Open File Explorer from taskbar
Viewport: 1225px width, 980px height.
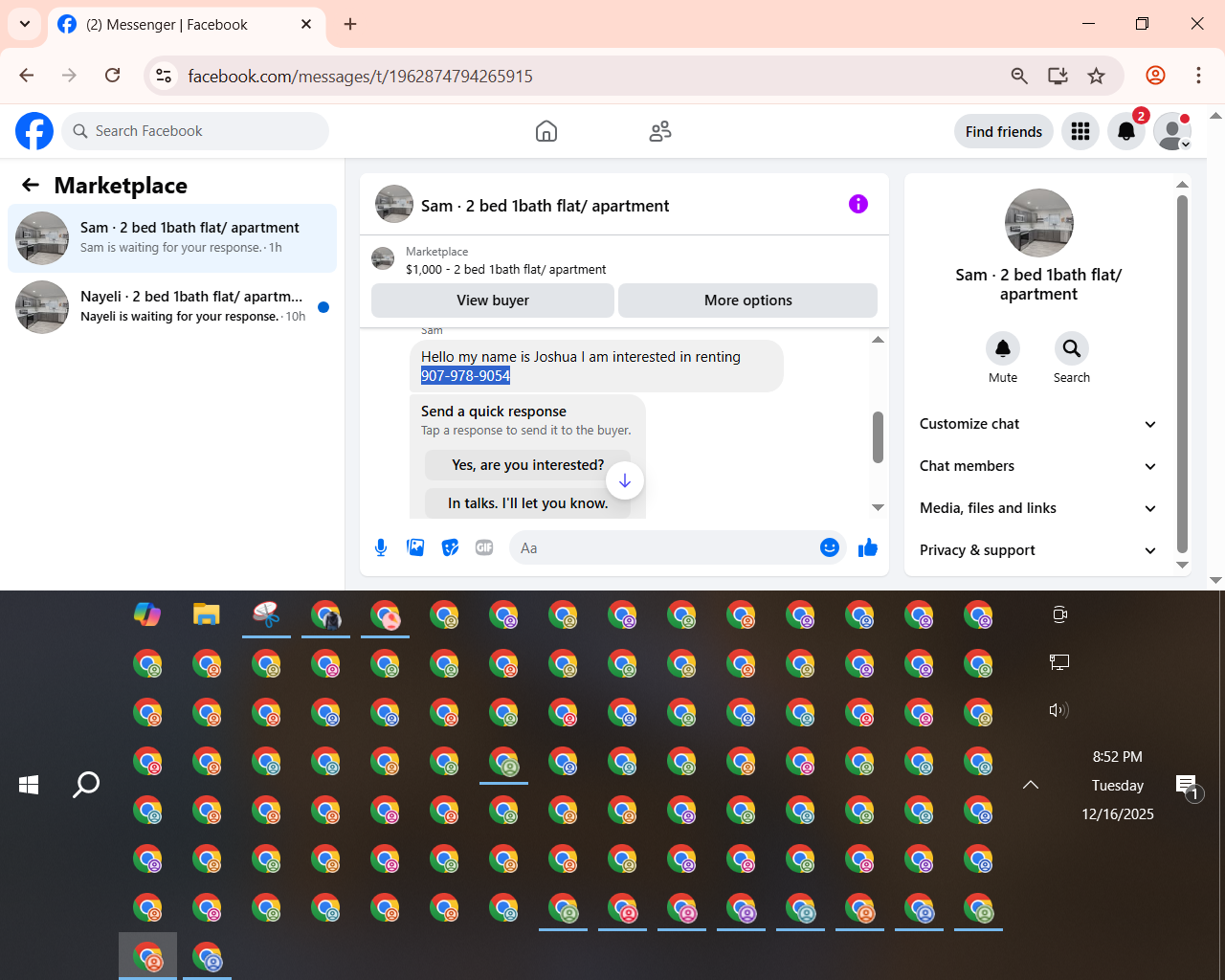[x=207, y=614]
